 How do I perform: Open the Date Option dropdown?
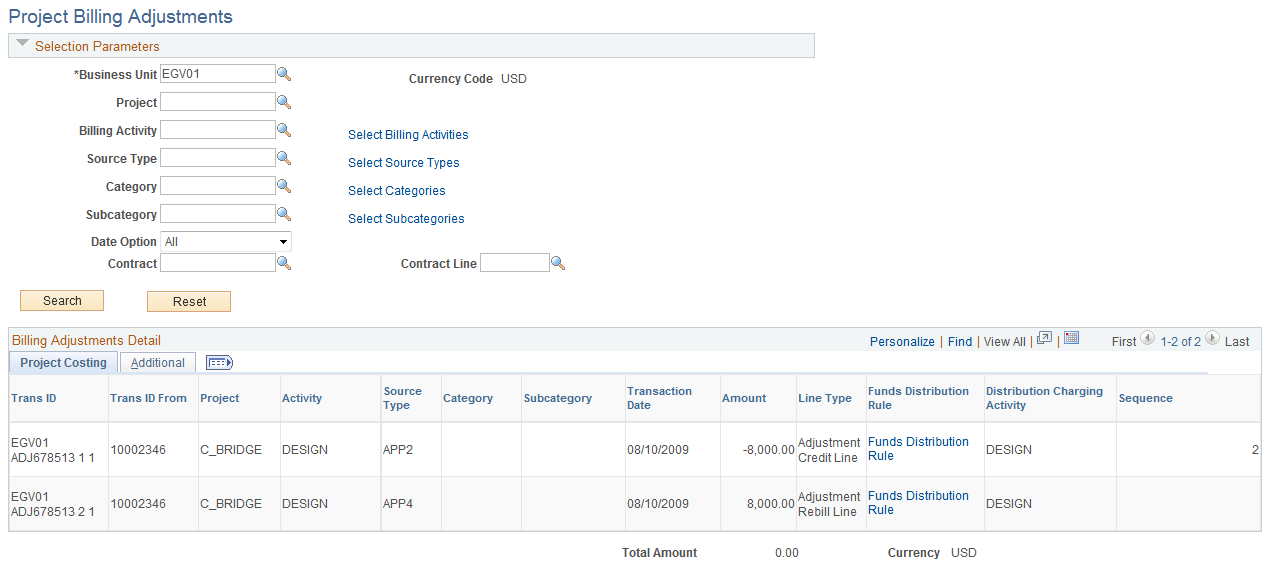click(226, 242)
